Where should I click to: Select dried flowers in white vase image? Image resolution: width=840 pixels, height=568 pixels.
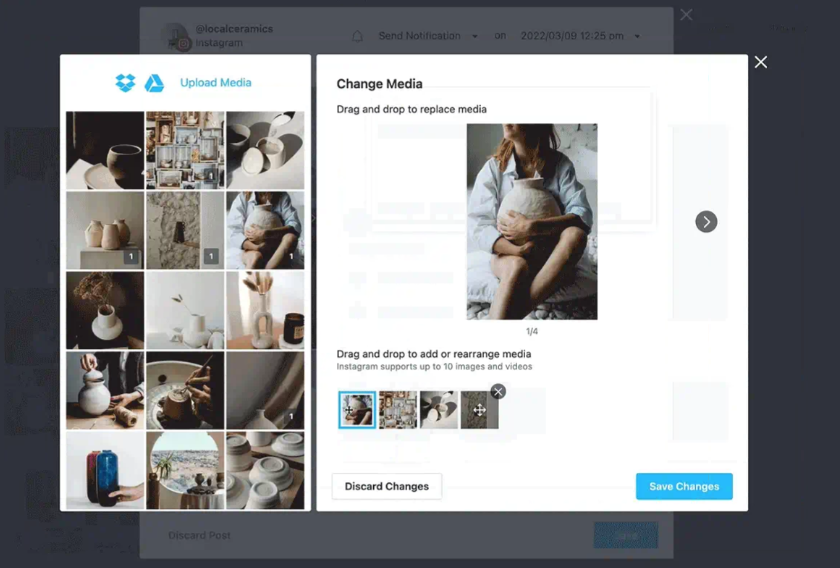[105, 310]
